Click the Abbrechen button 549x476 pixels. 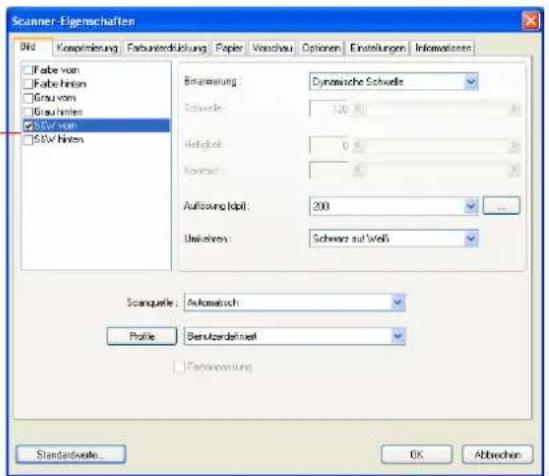click(497, 454)
